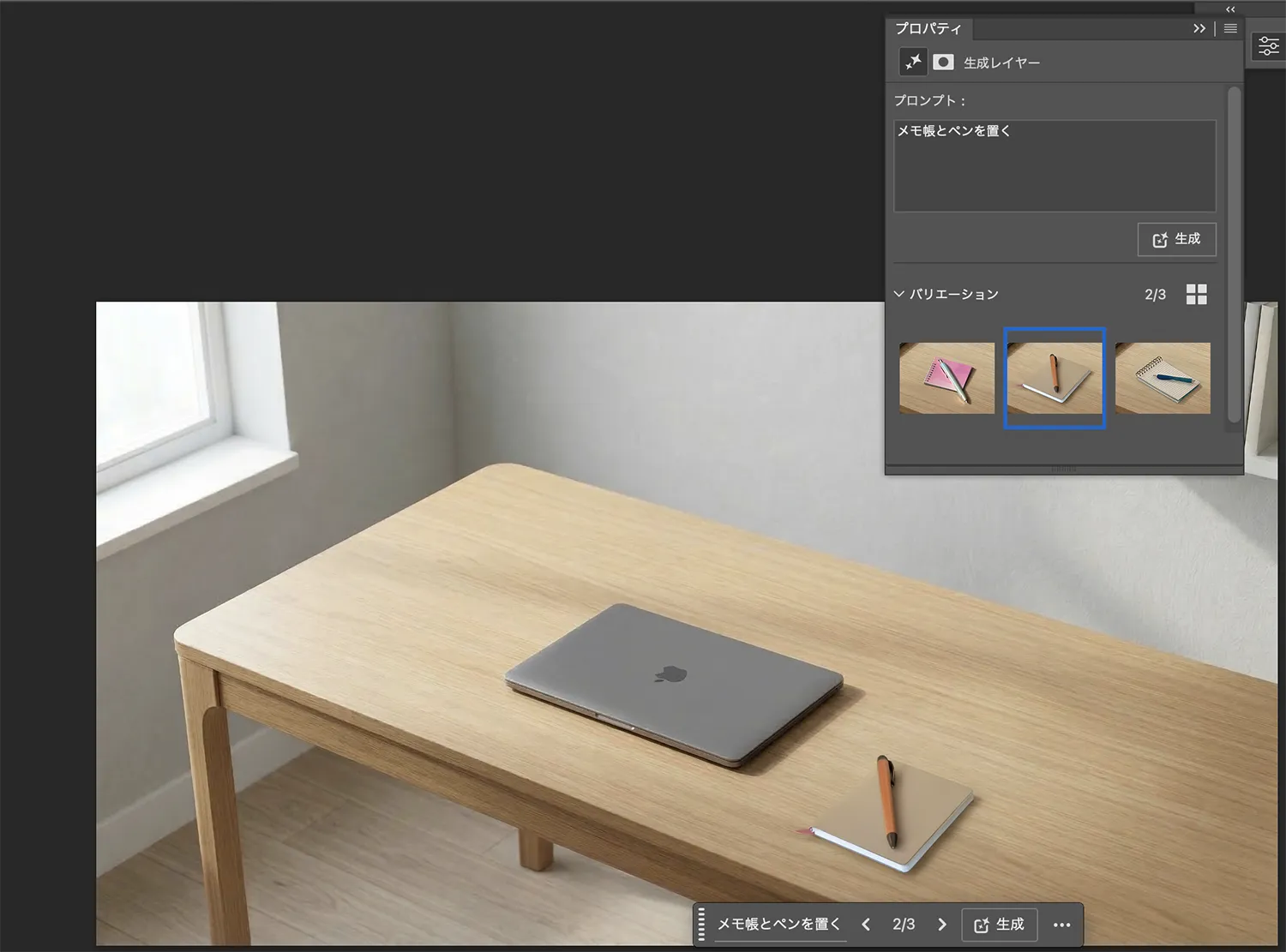
Task: Select the spiral notebook variation thumbnail
Action: [x=1163, y=378]
